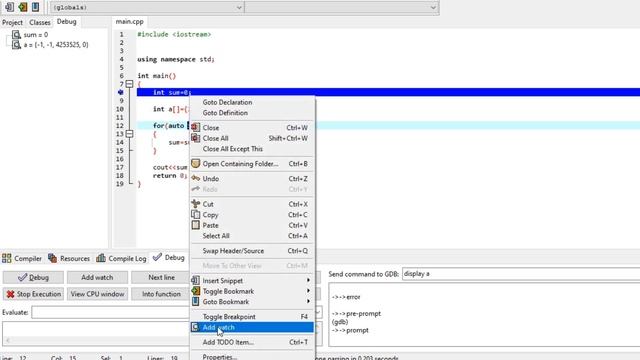Select Swap Header/Source menu entry

pyautogui.click(x=252, y=251)
